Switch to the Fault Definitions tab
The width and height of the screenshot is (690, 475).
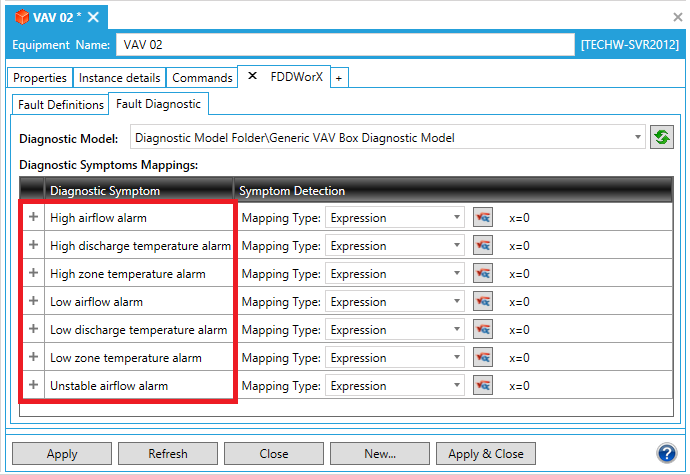pos(61,104)
